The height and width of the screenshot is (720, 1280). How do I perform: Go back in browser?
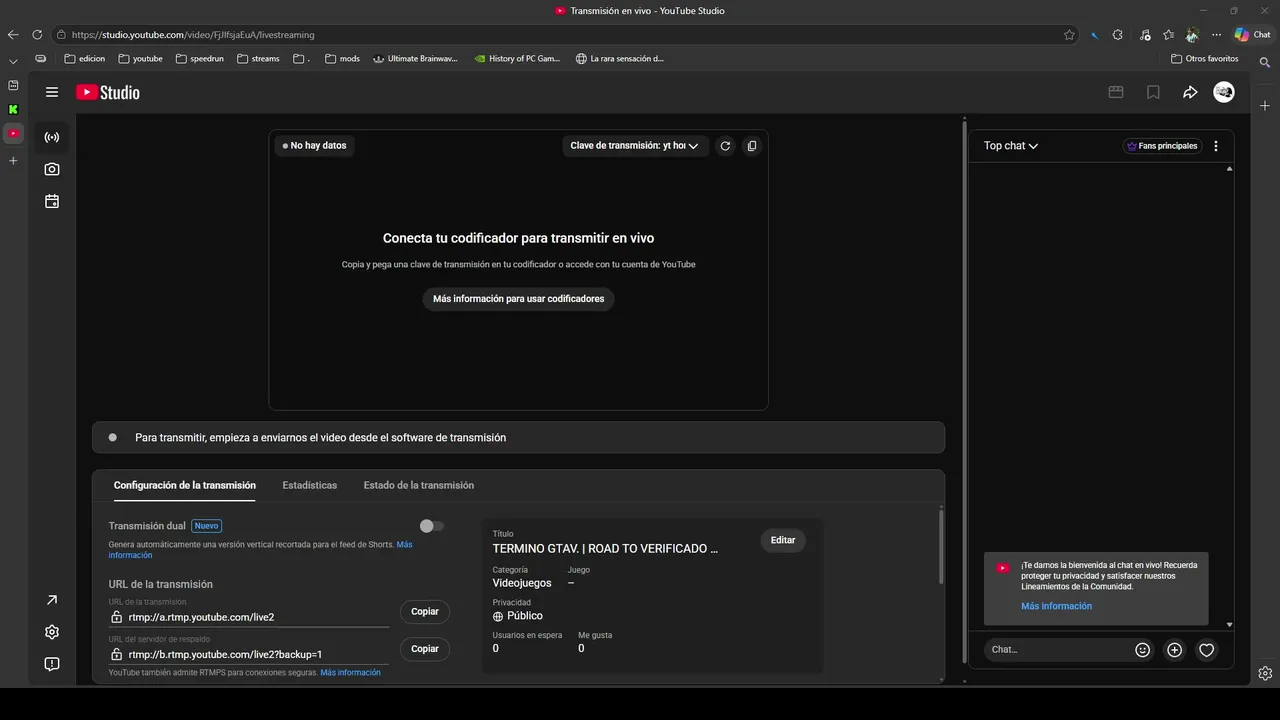click(x=13, y=34)
